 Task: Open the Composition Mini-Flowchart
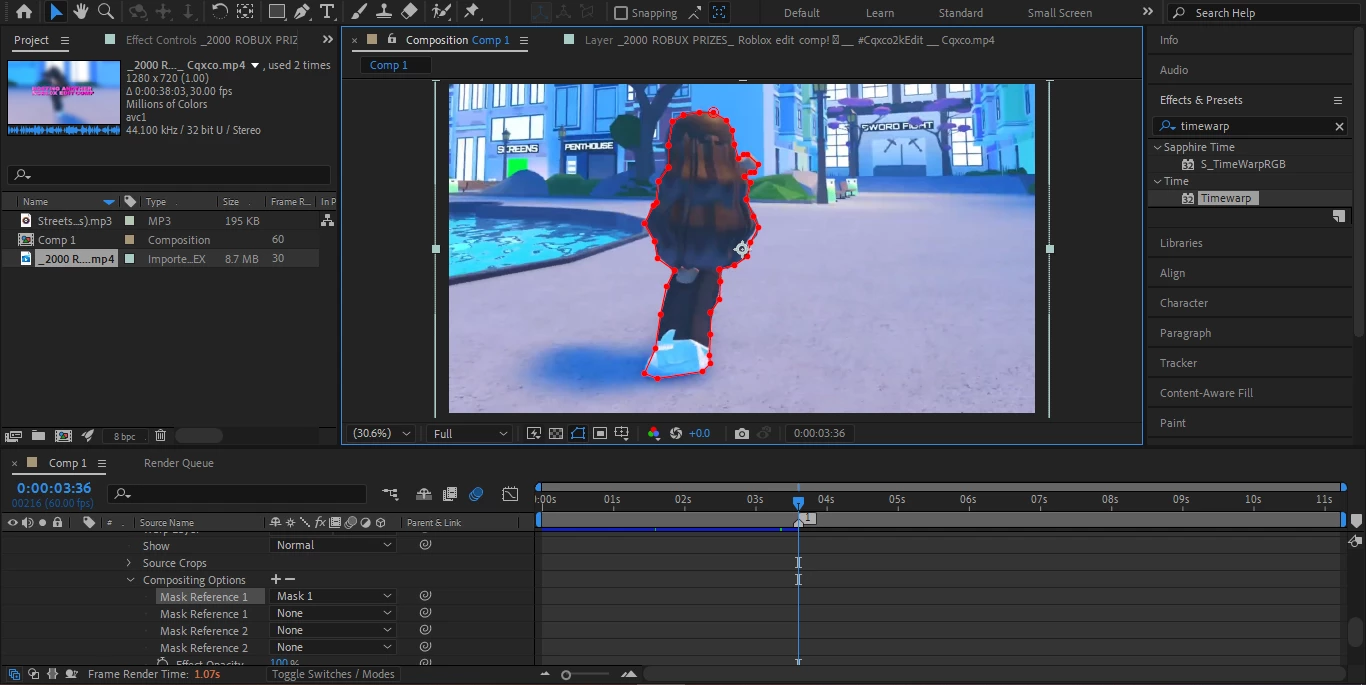pos(390,494)
